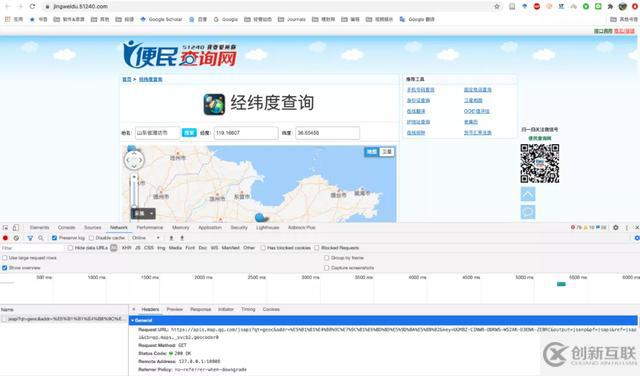The height and width of the screenshot is (376, 640).
Task: Bookmark this page with the star
Action: [497, 7]
